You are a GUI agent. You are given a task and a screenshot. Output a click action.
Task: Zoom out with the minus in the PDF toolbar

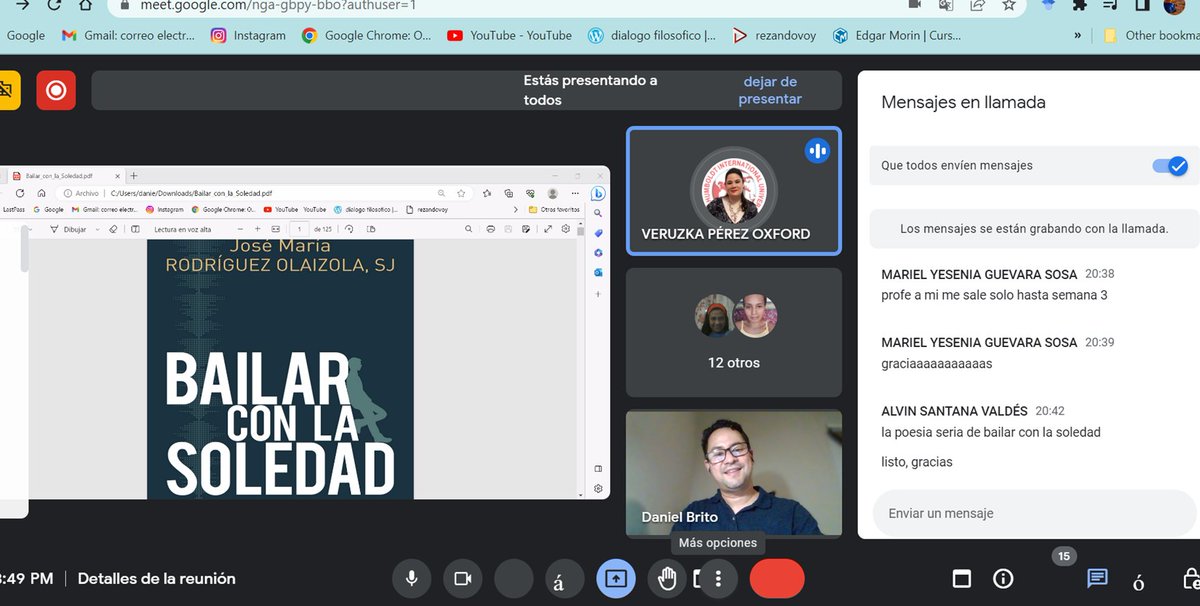(240, 229)
